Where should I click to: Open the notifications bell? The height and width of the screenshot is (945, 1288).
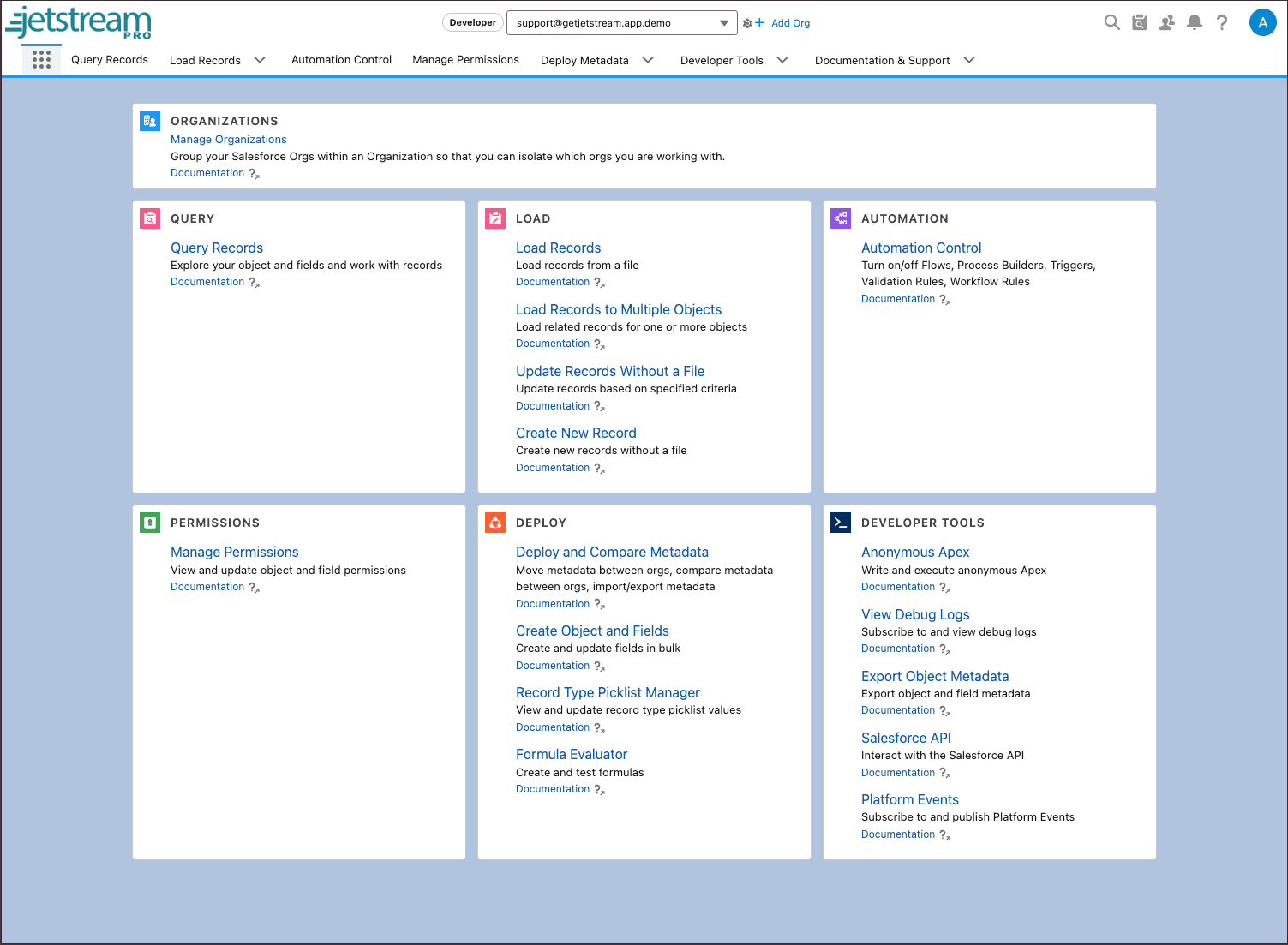coord(1194,22)
